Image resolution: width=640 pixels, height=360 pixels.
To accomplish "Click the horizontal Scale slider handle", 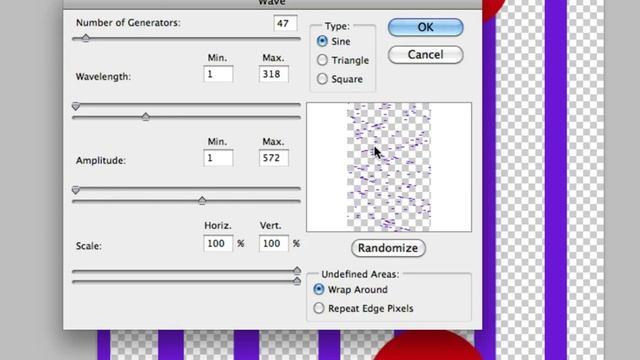I will pyautogui.click(x=297, y=270).
